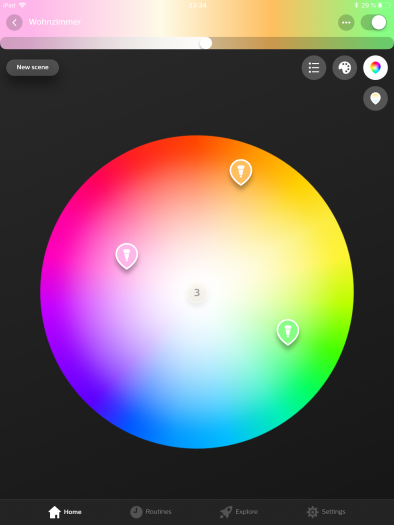Switch to white temperature picker icon
This screenshot has width=394, height=525.
pyautogui.click(x=375, y=98)
